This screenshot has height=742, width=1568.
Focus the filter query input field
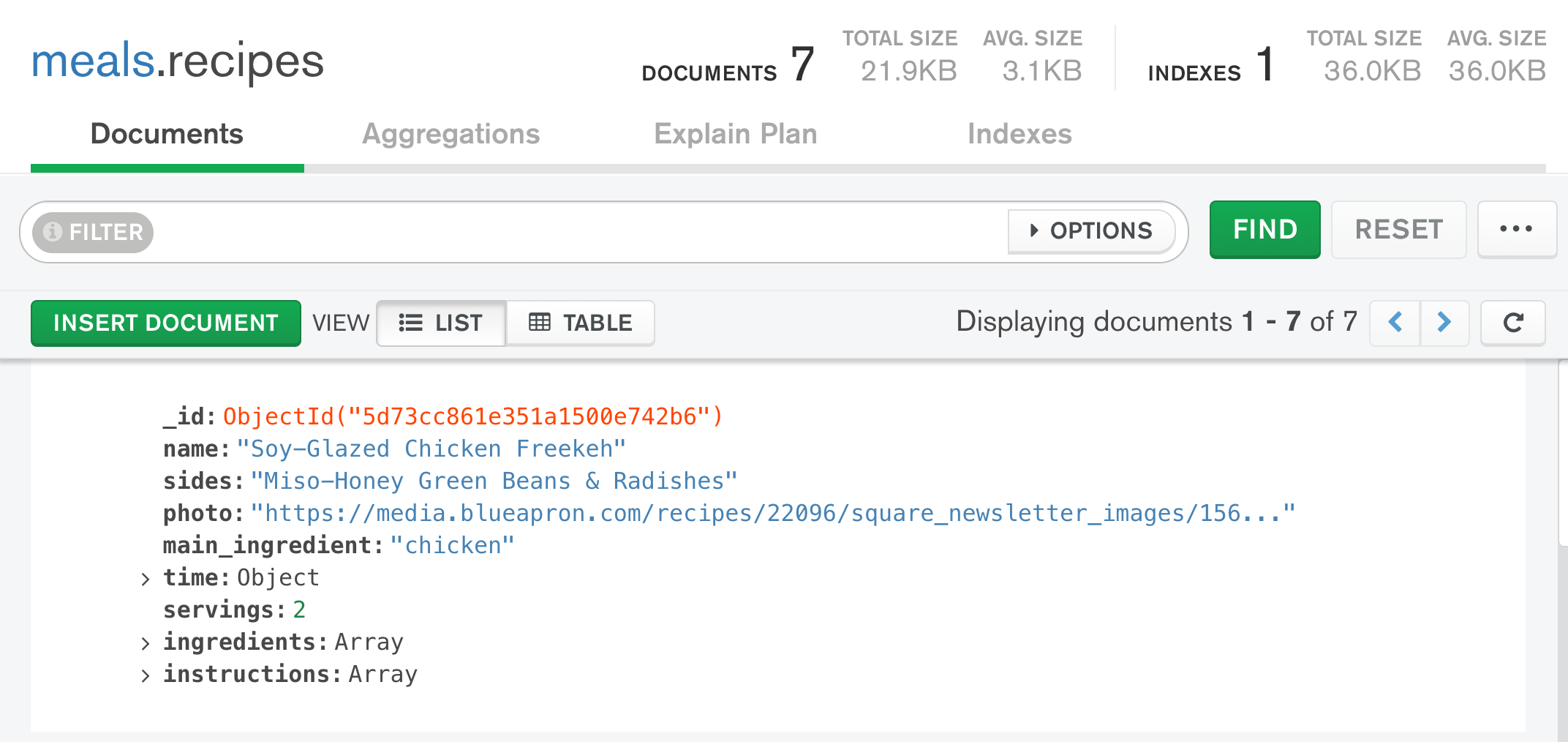tap(578, 232)
